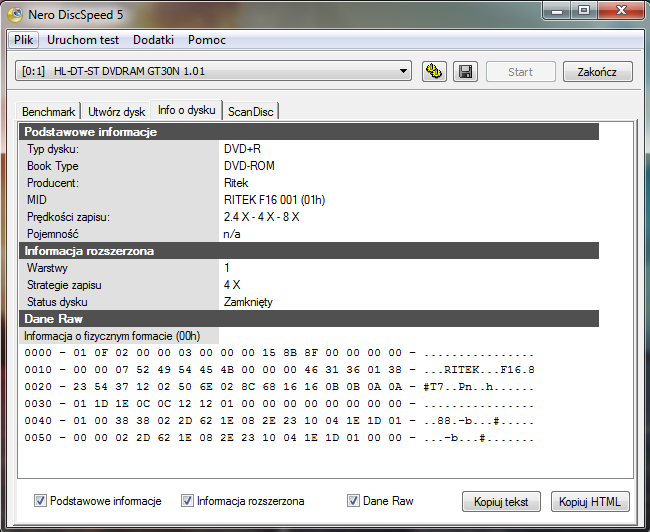The image size is (650, 532).
Task: Click the Zakończ button
Action: point(597,72)
